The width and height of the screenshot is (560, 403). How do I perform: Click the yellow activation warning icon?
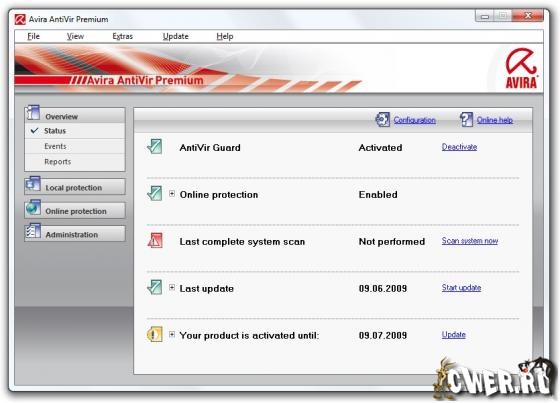[x=155, y=334]
